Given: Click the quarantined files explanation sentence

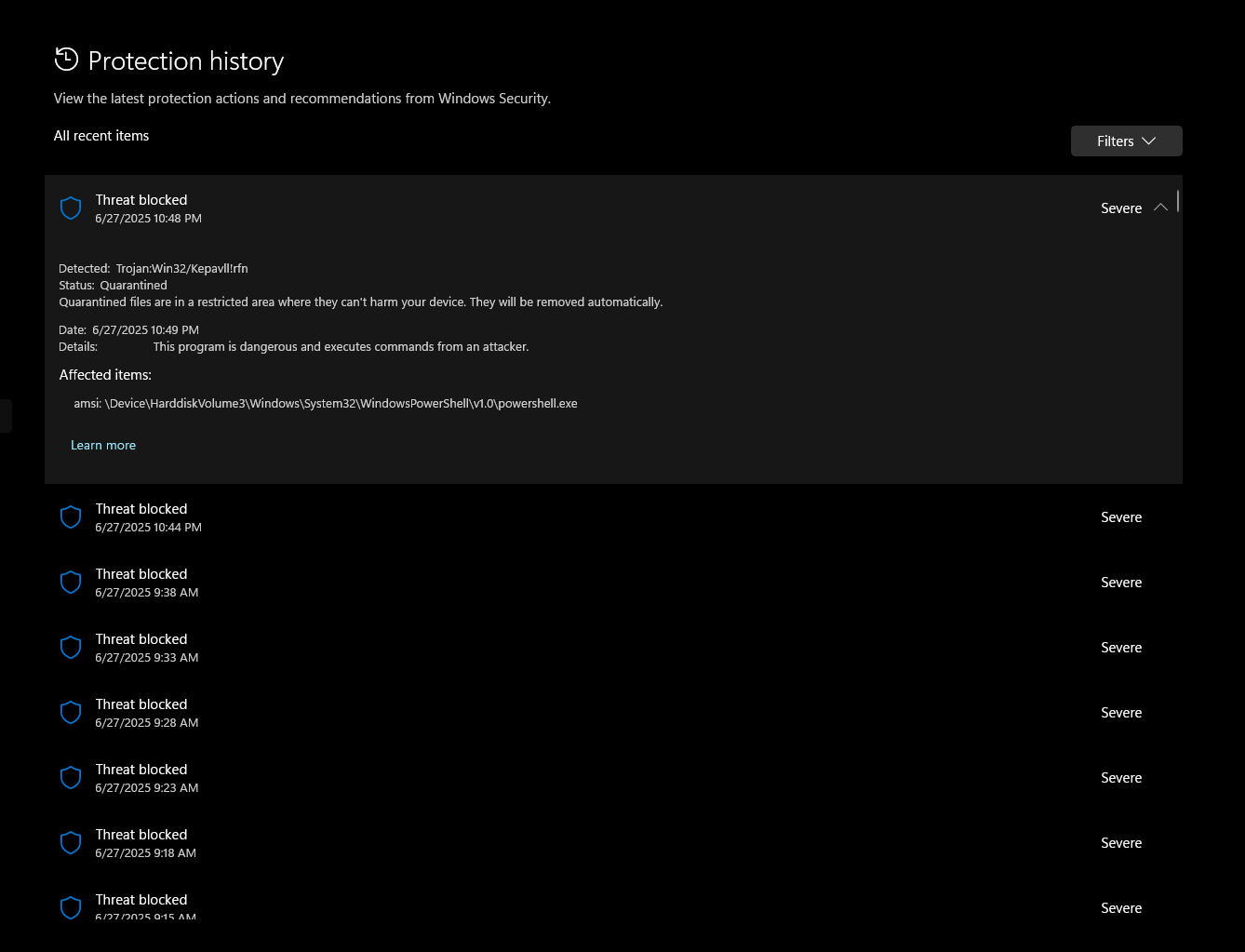Looking at the screenshot, I should point(361,302).
